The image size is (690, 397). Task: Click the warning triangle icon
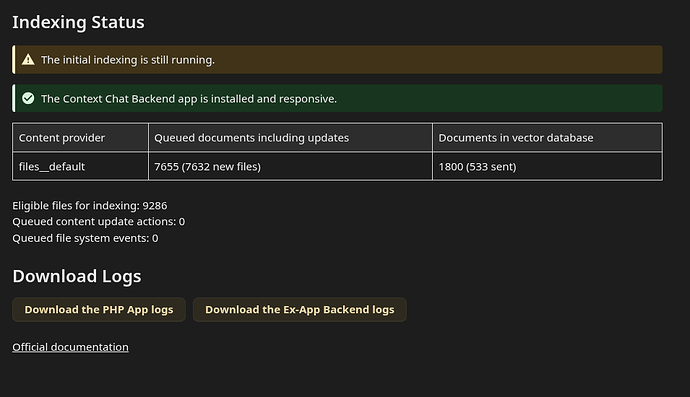28,59
